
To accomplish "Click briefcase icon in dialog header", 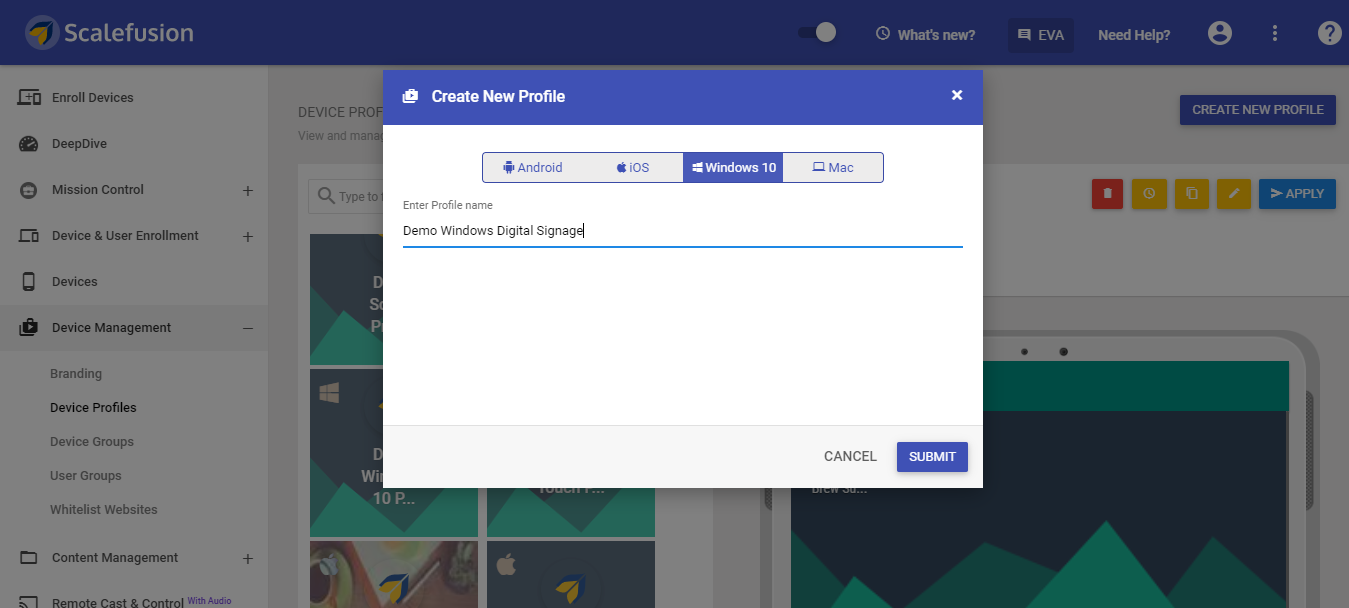I will point(410,96).
